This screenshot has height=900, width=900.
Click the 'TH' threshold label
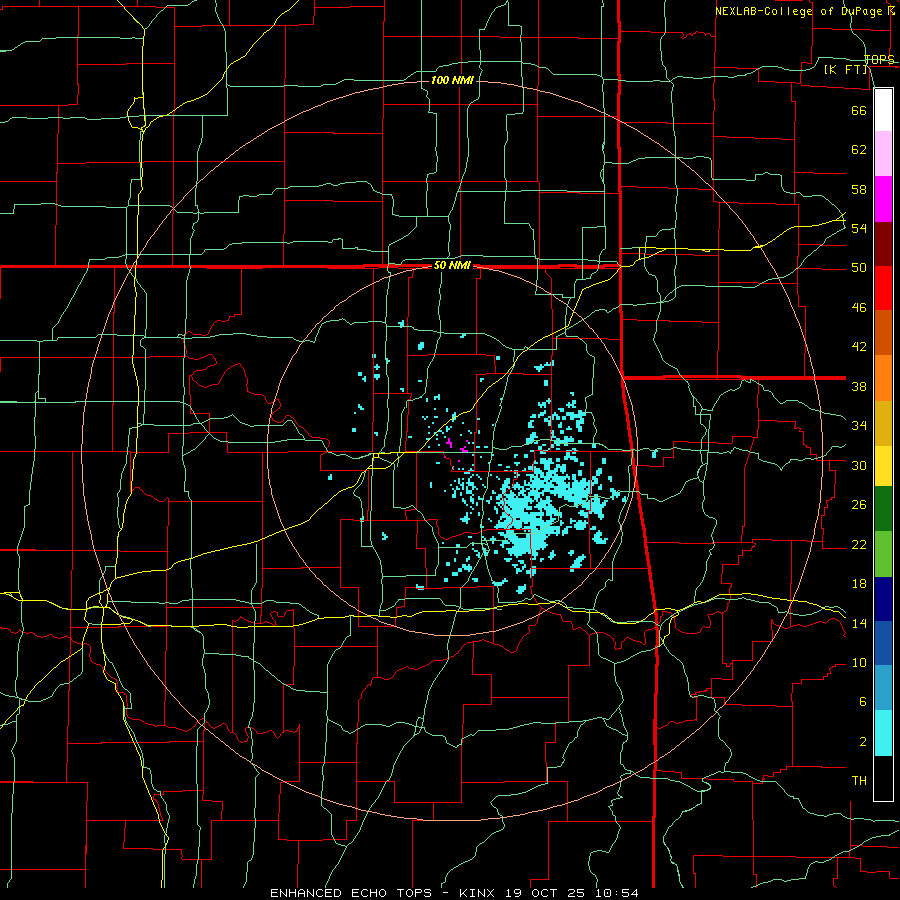tap(859, 781)
